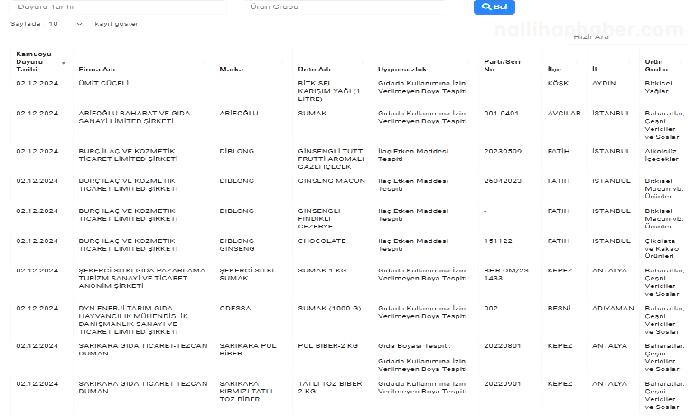Click the Marka column header

coord(231,69)
